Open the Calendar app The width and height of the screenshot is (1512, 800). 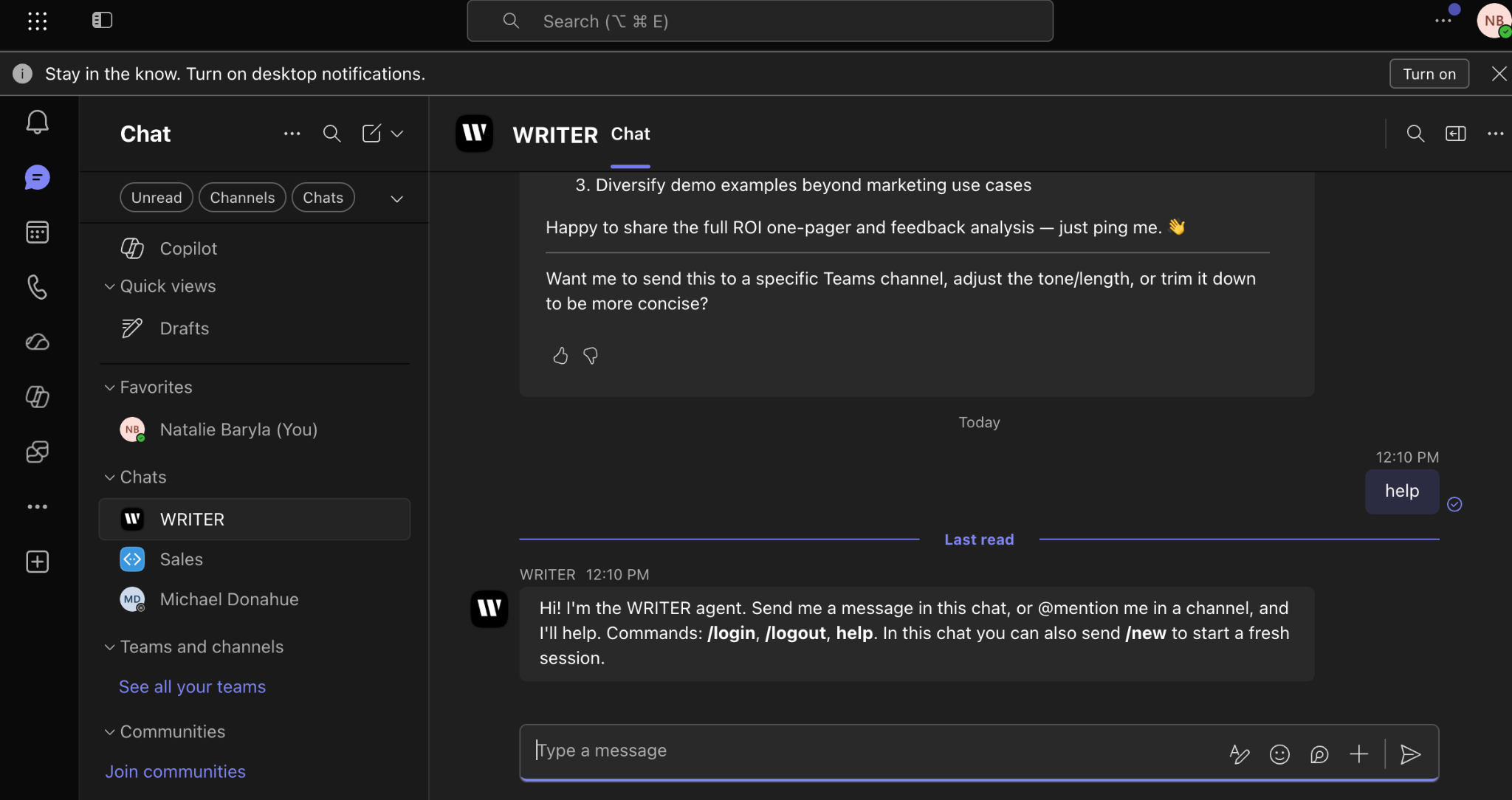(37, 232)
